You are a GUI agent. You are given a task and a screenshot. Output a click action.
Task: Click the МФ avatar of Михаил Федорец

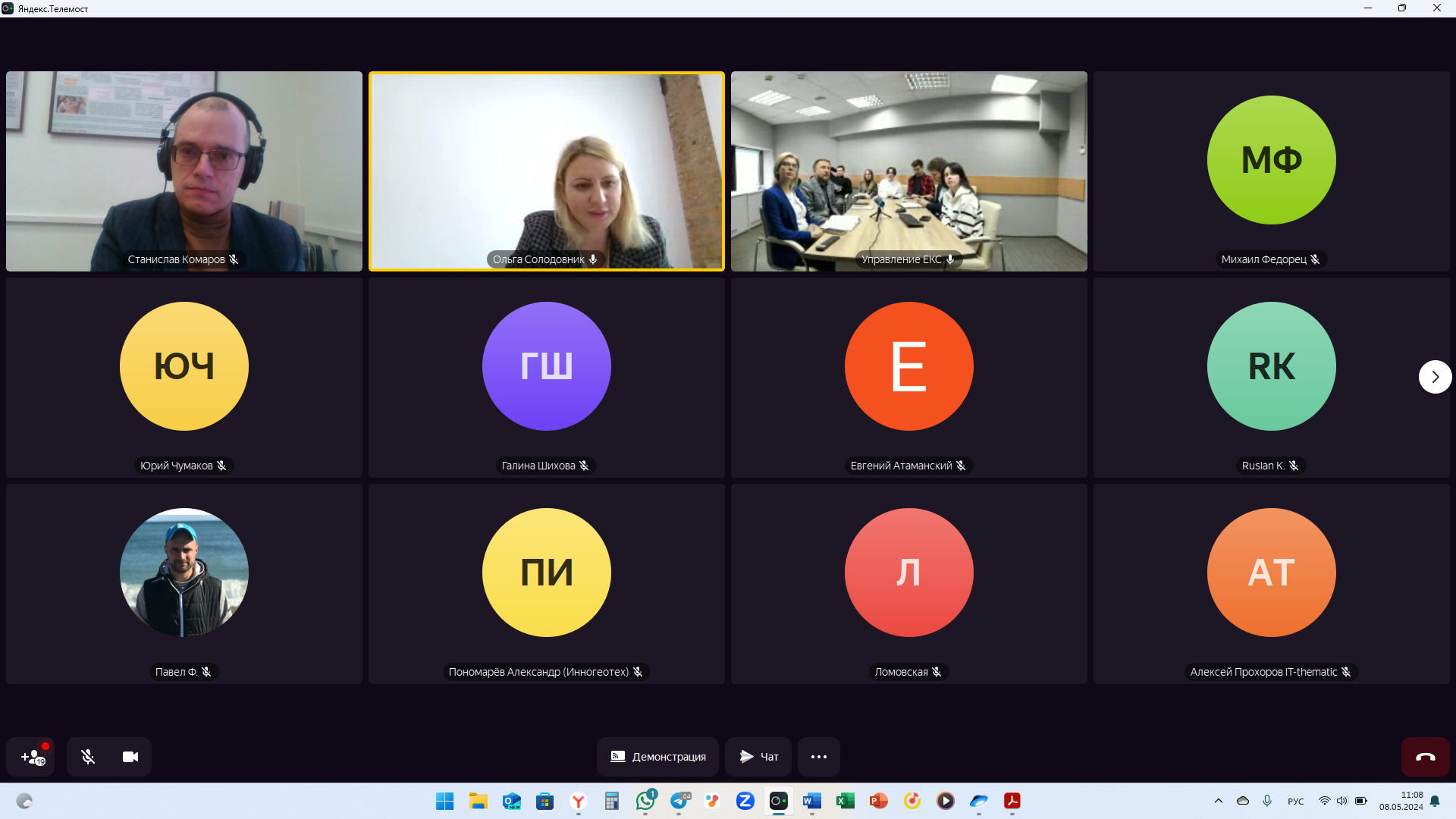pos(1272,160)
